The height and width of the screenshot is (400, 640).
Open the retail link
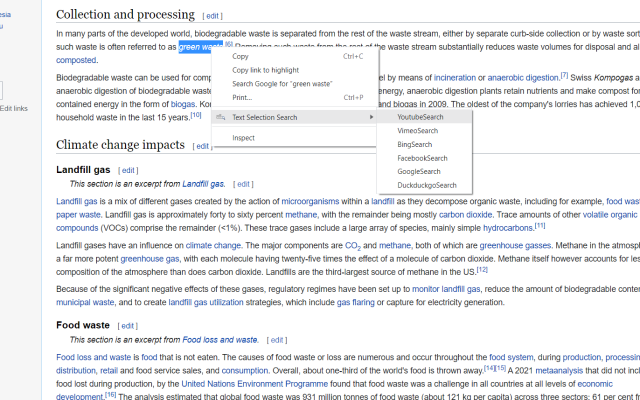click(109, 371)
